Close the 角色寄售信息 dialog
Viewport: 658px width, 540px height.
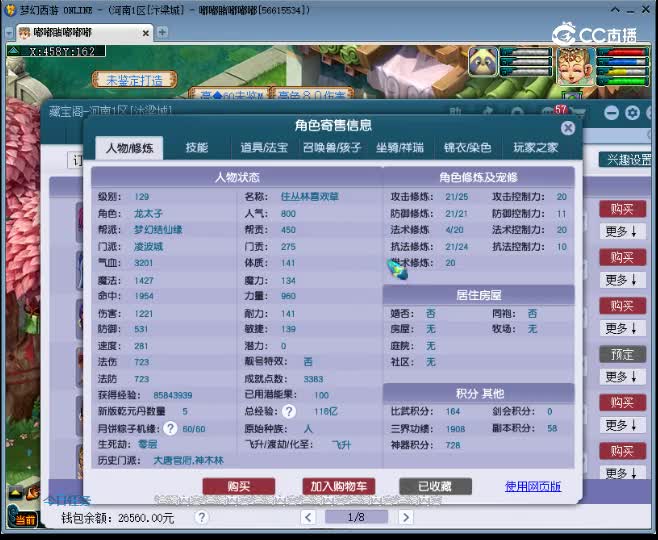[568, 128]
